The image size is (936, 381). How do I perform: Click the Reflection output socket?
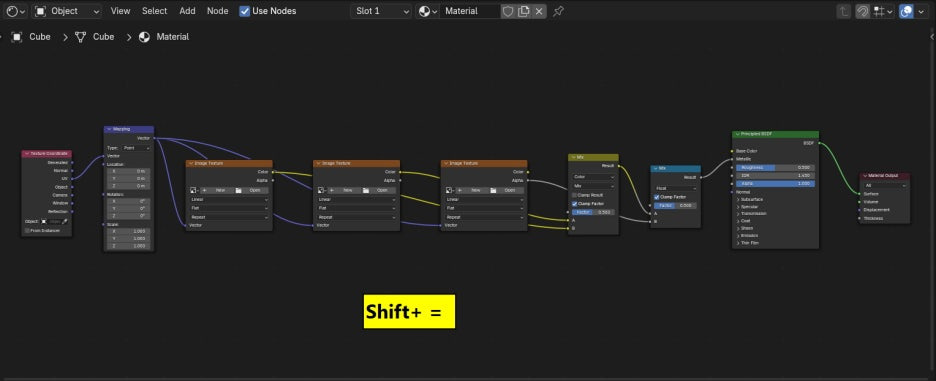tap(72, 211)
